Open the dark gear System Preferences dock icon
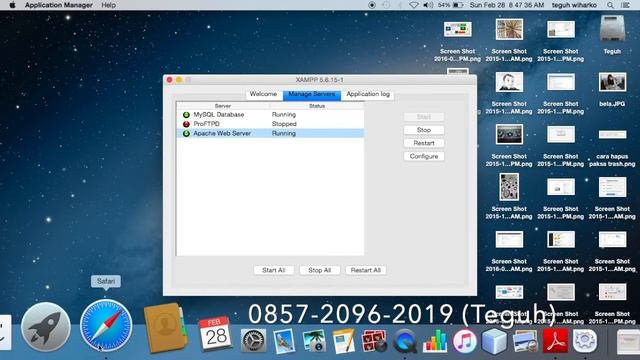 point(253,341)
